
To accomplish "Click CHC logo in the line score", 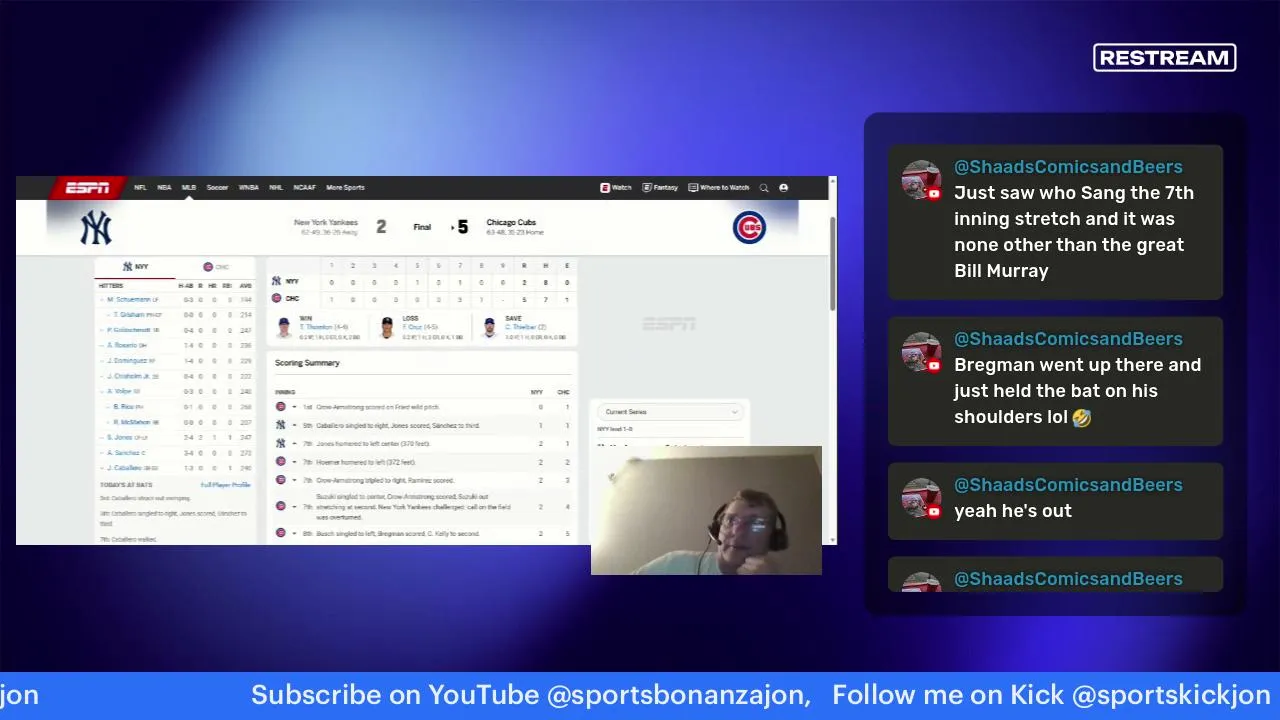I will (277, 298).
